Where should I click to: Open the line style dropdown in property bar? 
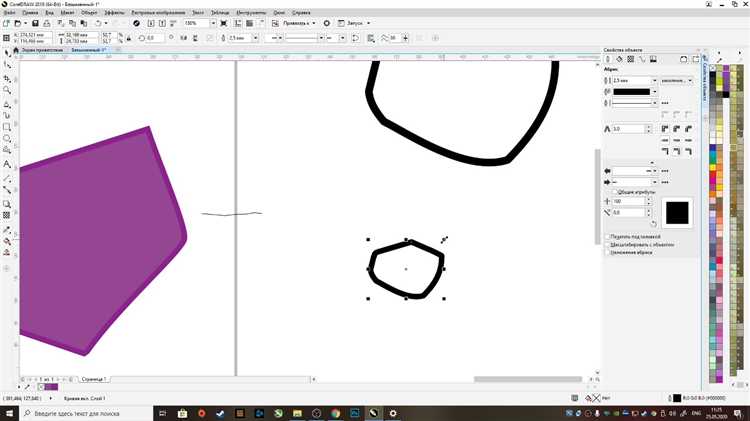click(321, 38)
